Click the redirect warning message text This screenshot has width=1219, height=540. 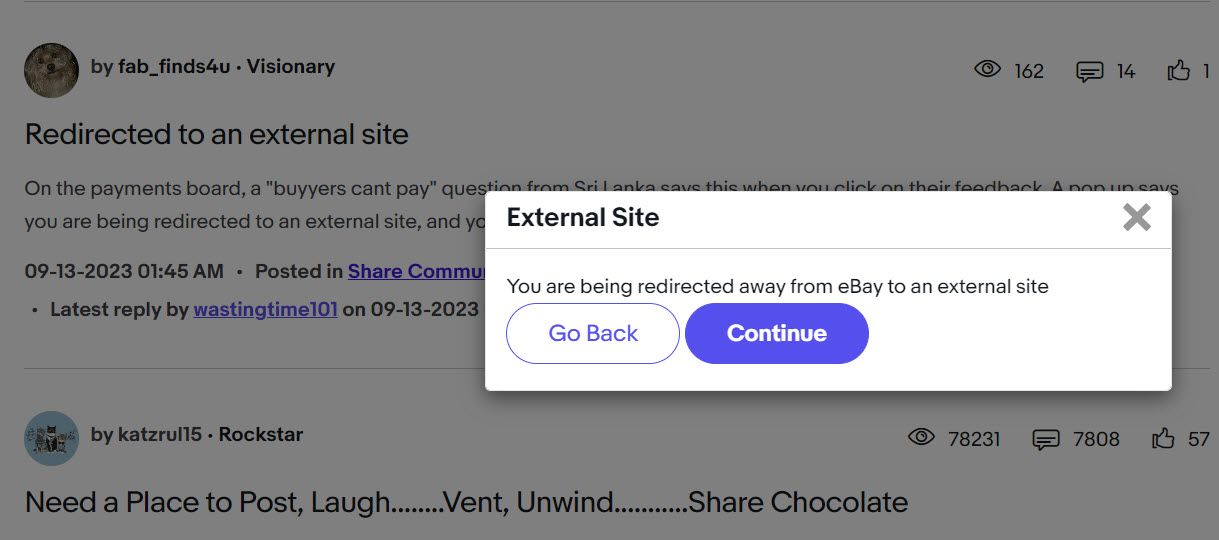[778, 287]
